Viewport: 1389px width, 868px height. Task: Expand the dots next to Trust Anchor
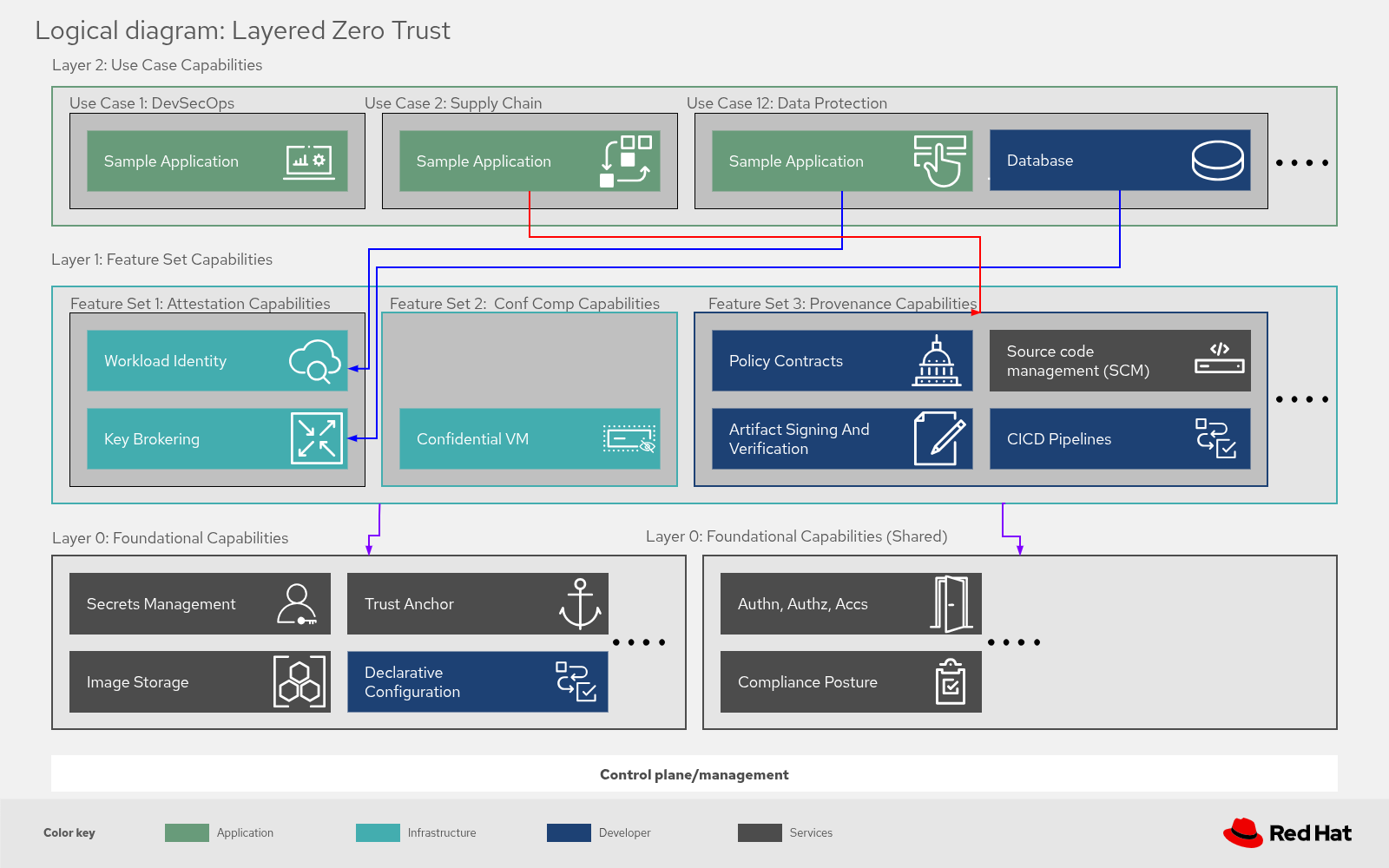point(640,642)
